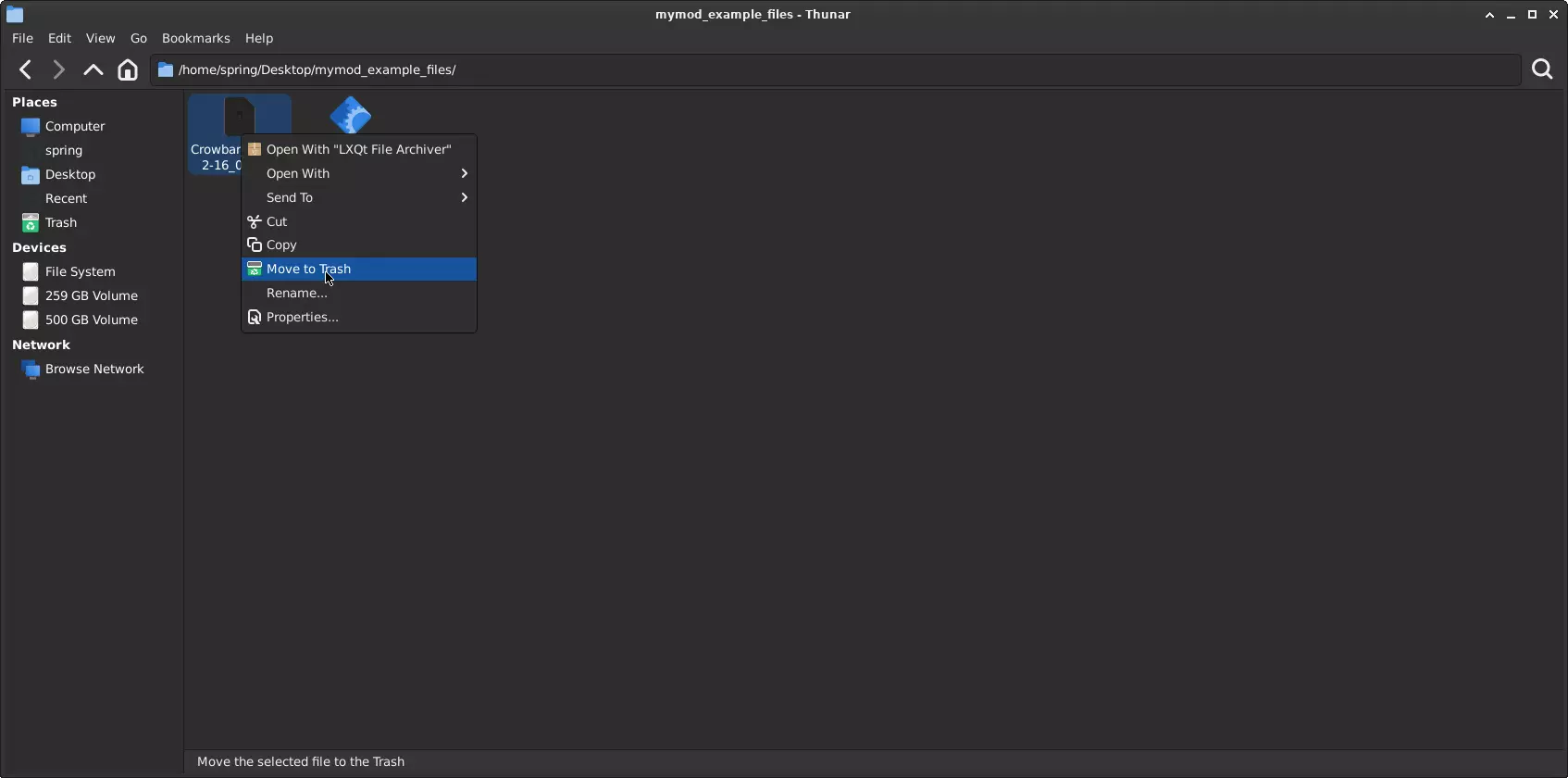Click the copy icon in context menu
The height and width of the screenshot is (778, 1568).
click(255, 245)
